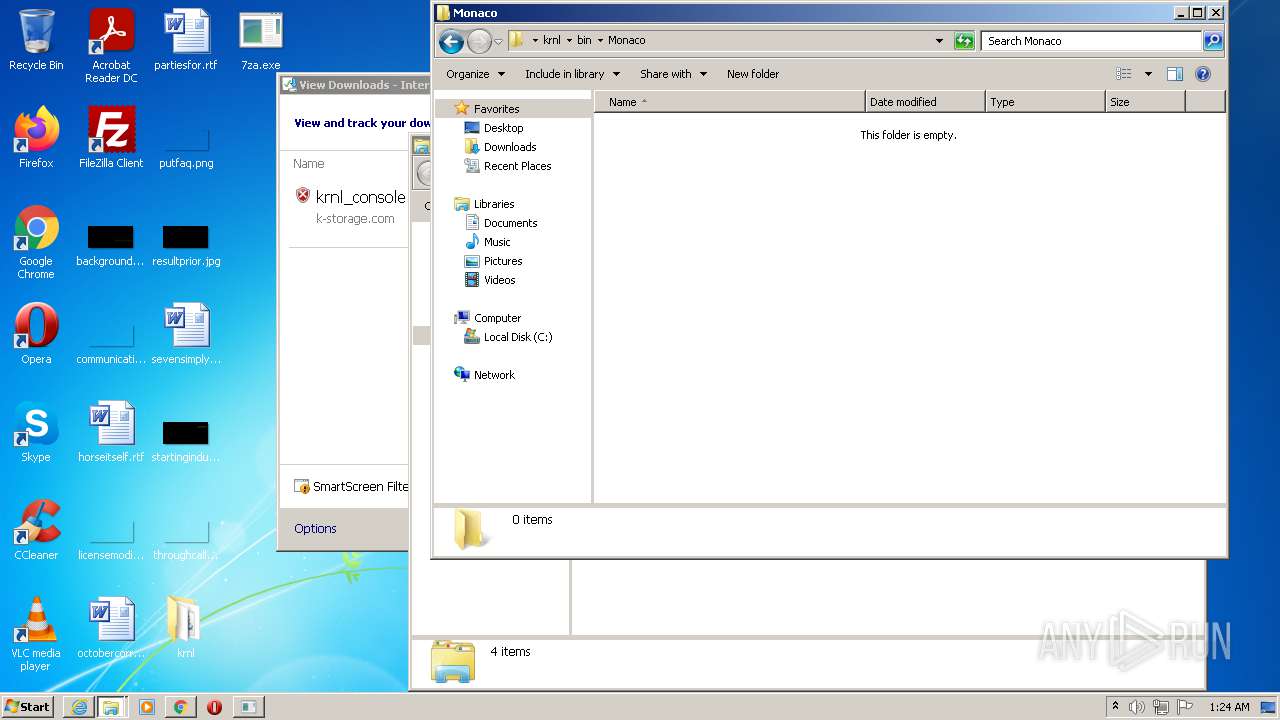The width and height of the screenshot is (1280, 720).
Task: Open Opera browser desktop shortcut
Action: pyautogui.click(x=36, y=334)
